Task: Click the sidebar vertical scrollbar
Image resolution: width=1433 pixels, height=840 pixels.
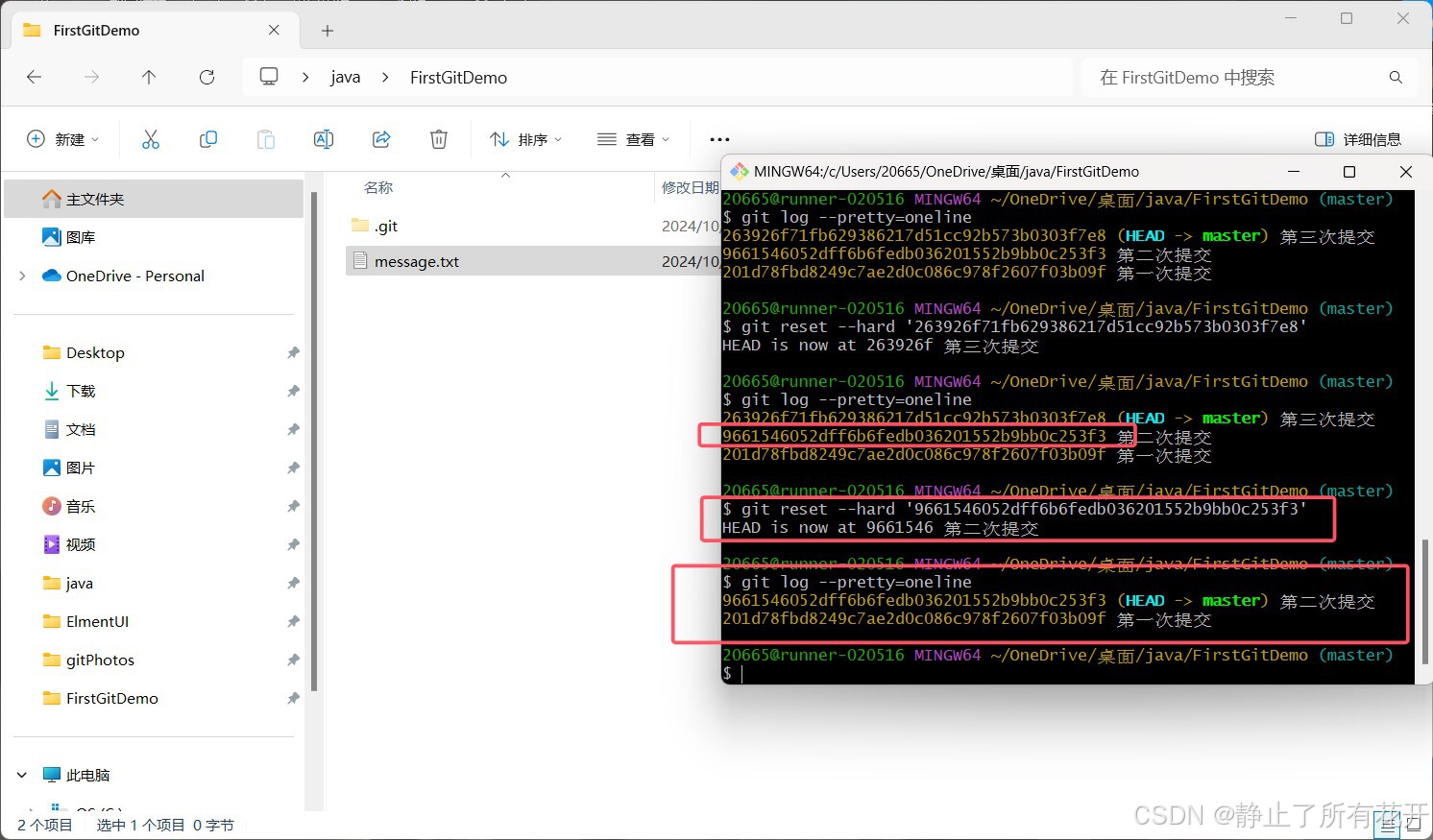Action: click(x=313, y=442)
